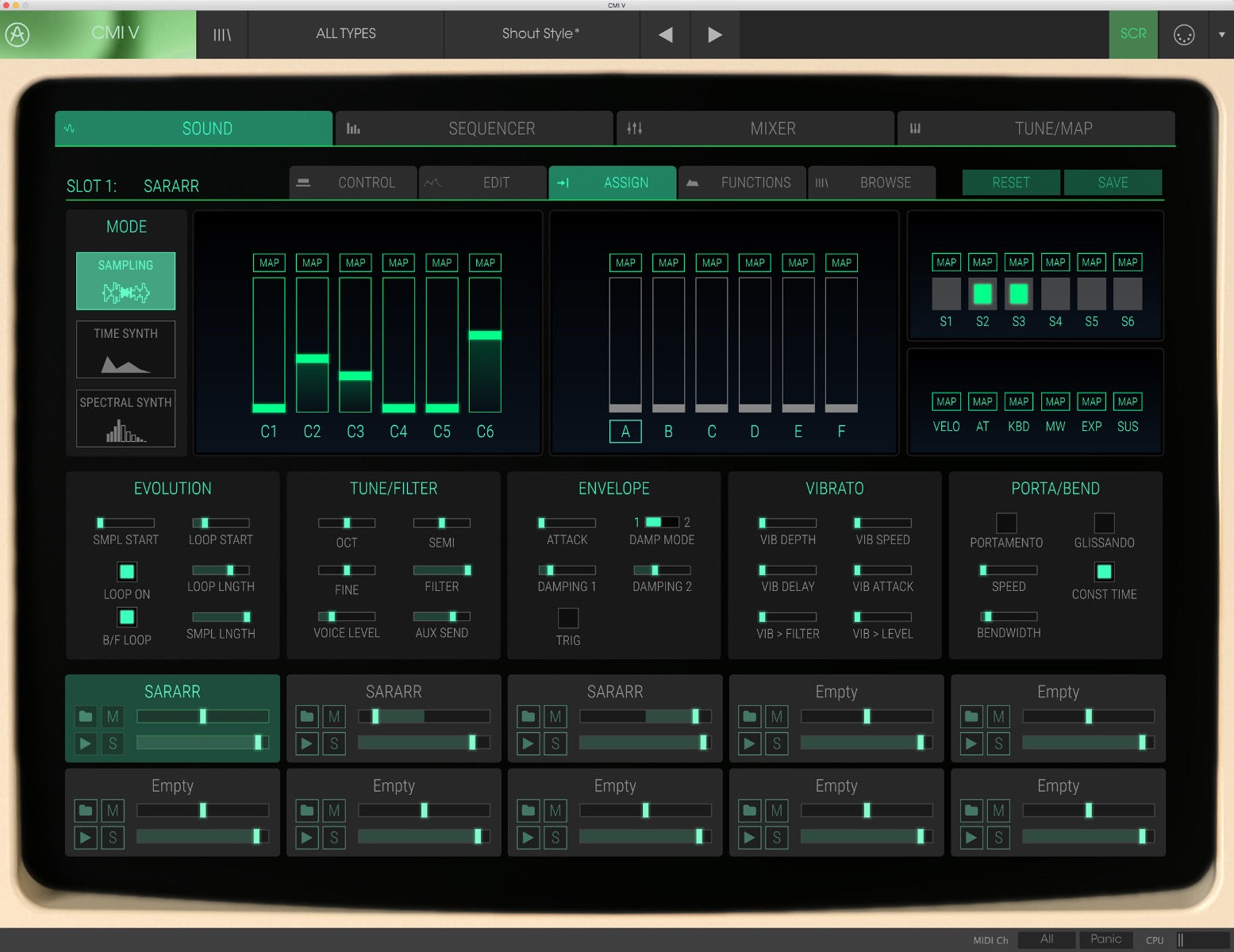Open the preset library browser icon
This screenshot has height=952, width=1234.
coord(222,34)
